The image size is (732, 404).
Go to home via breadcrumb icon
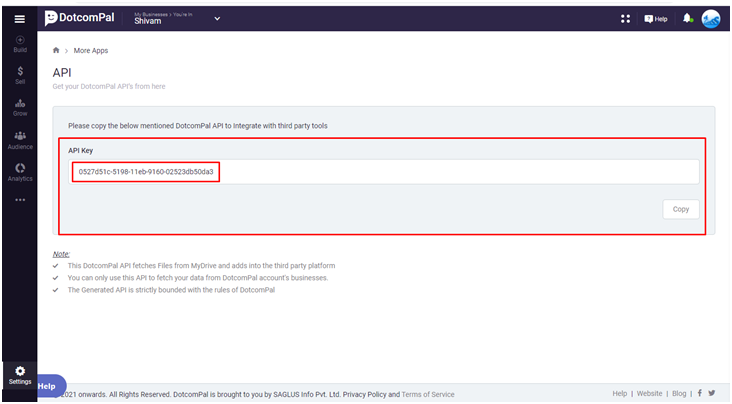[x=56, y=50]
